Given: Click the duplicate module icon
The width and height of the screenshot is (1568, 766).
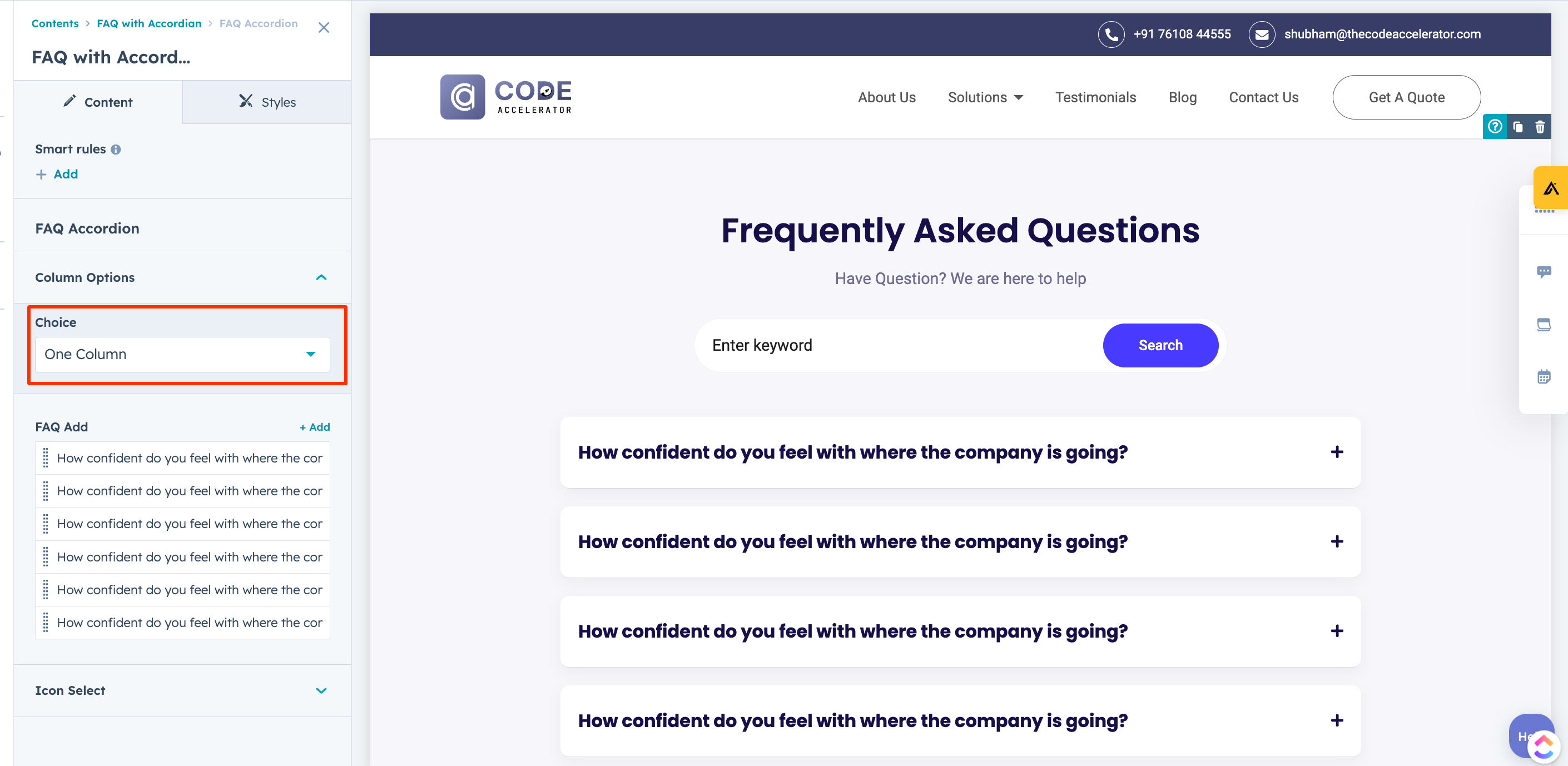Looking at the screenshot, I should pos(1517,127).
